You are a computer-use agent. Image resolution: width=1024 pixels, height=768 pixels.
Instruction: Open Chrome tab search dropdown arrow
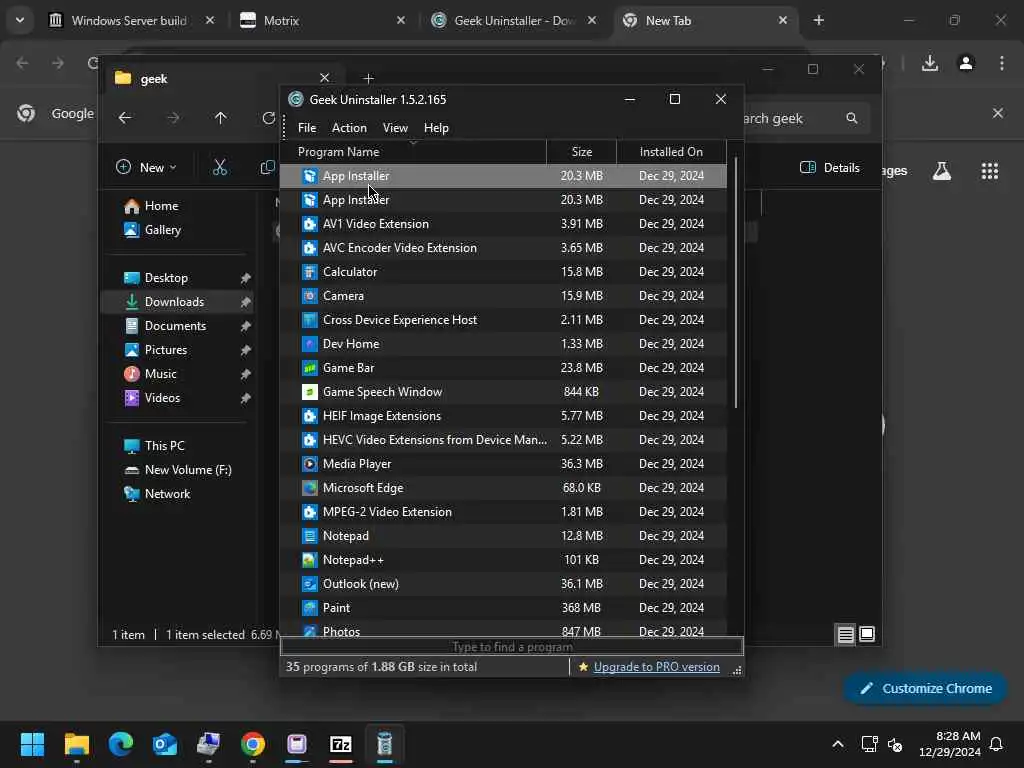[x=20, y=20]
